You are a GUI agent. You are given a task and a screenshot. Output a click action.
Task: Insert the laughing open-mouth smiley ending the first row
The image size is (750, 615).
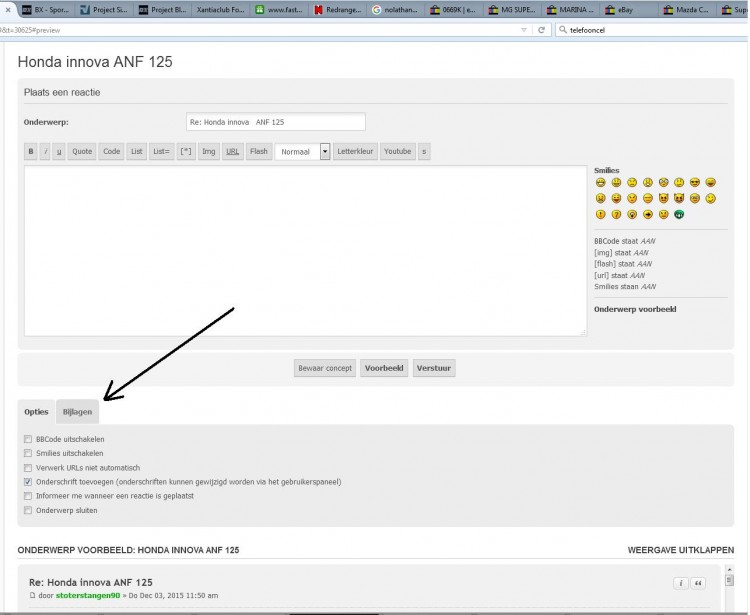[710, 182]
